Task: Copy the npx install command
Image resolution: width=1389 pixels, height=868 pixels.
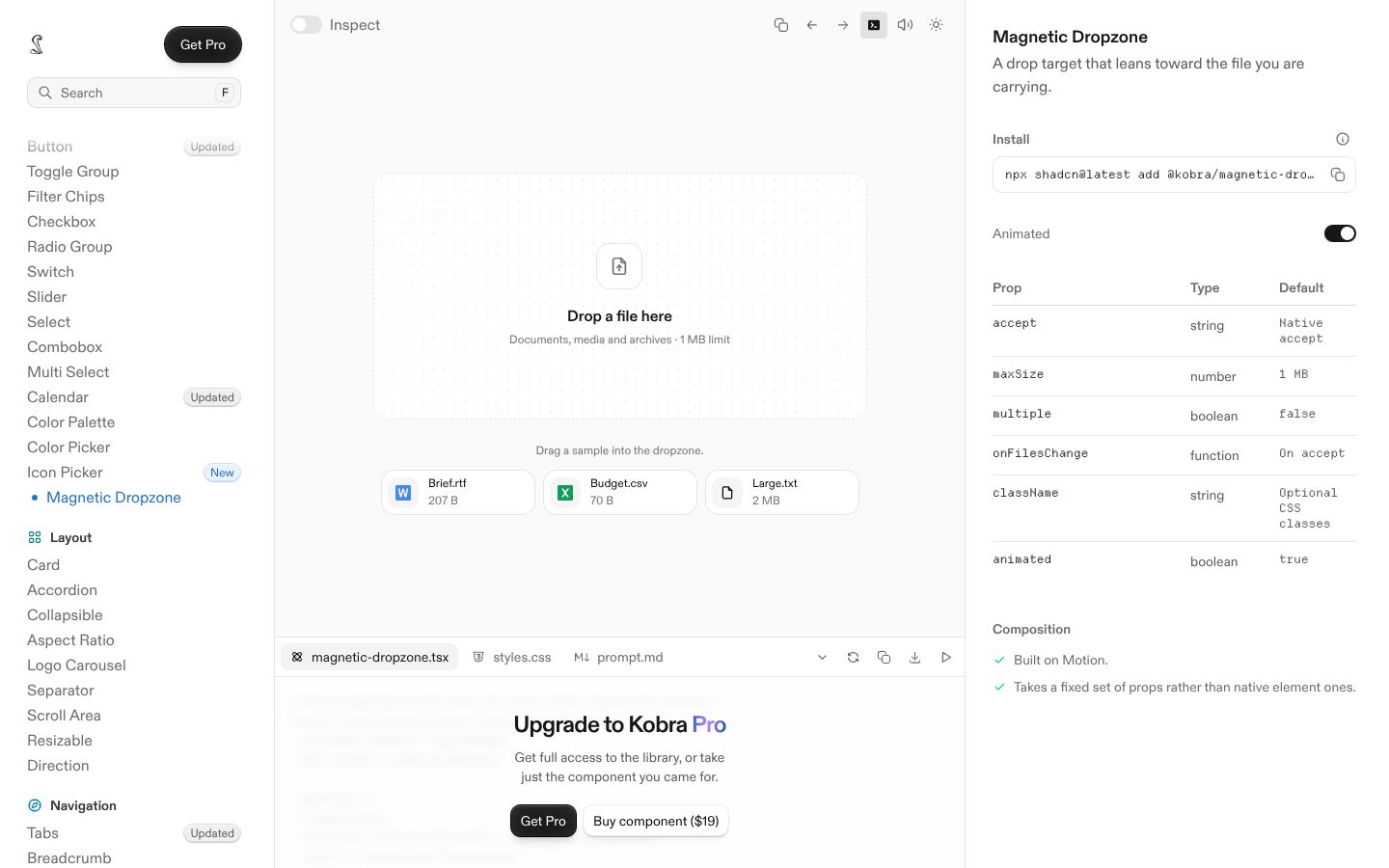Action: [1338, 175]
